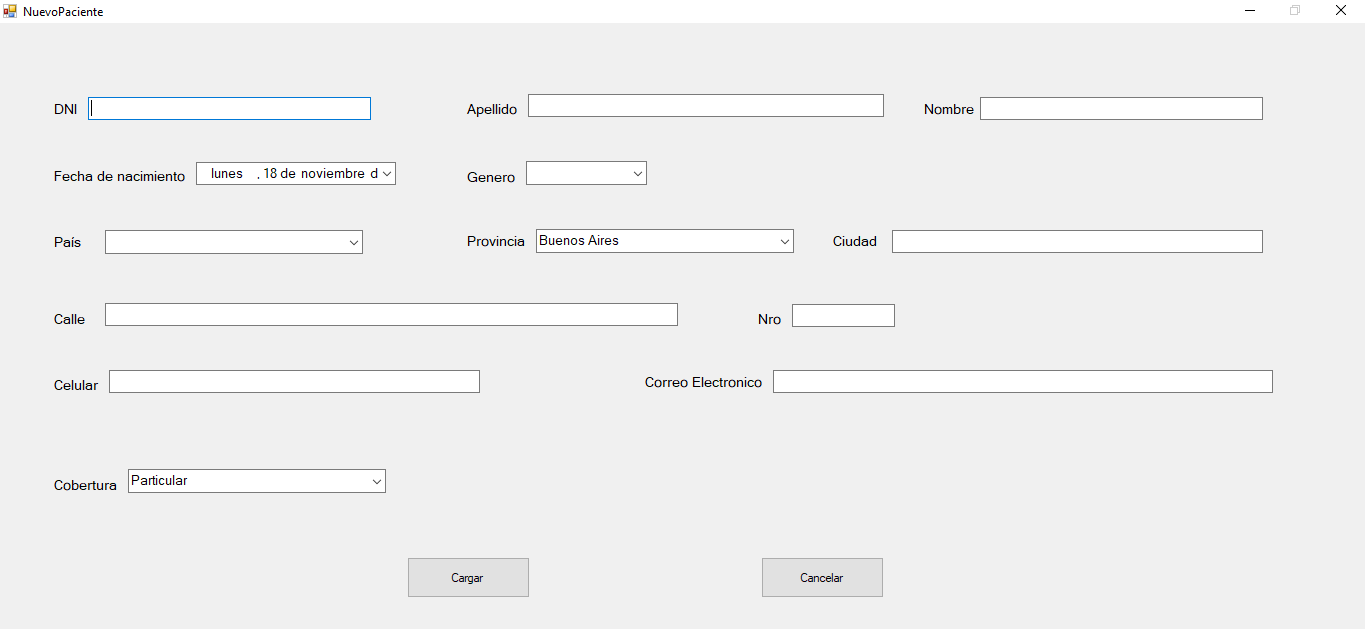Focus the DNI text field
The width and height of the screenshot is (1365, 629).
point(230,108)
